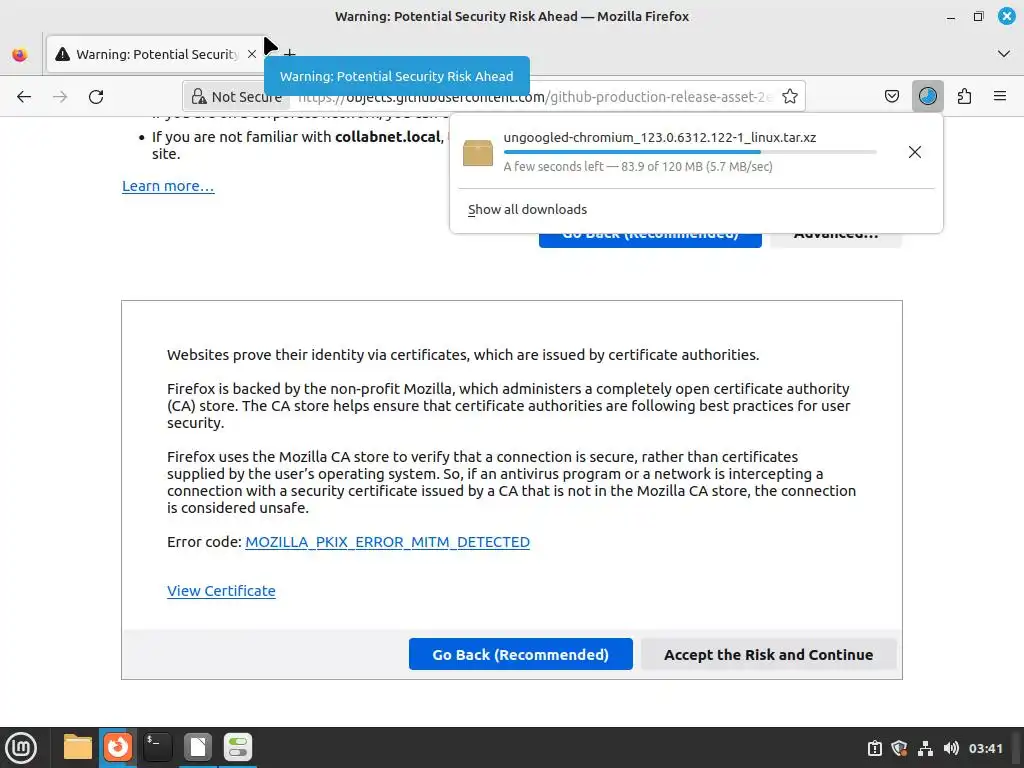Open the ungoogled-chromium download package icon
Screen dimensions: 1024x768
click(478, 152)
